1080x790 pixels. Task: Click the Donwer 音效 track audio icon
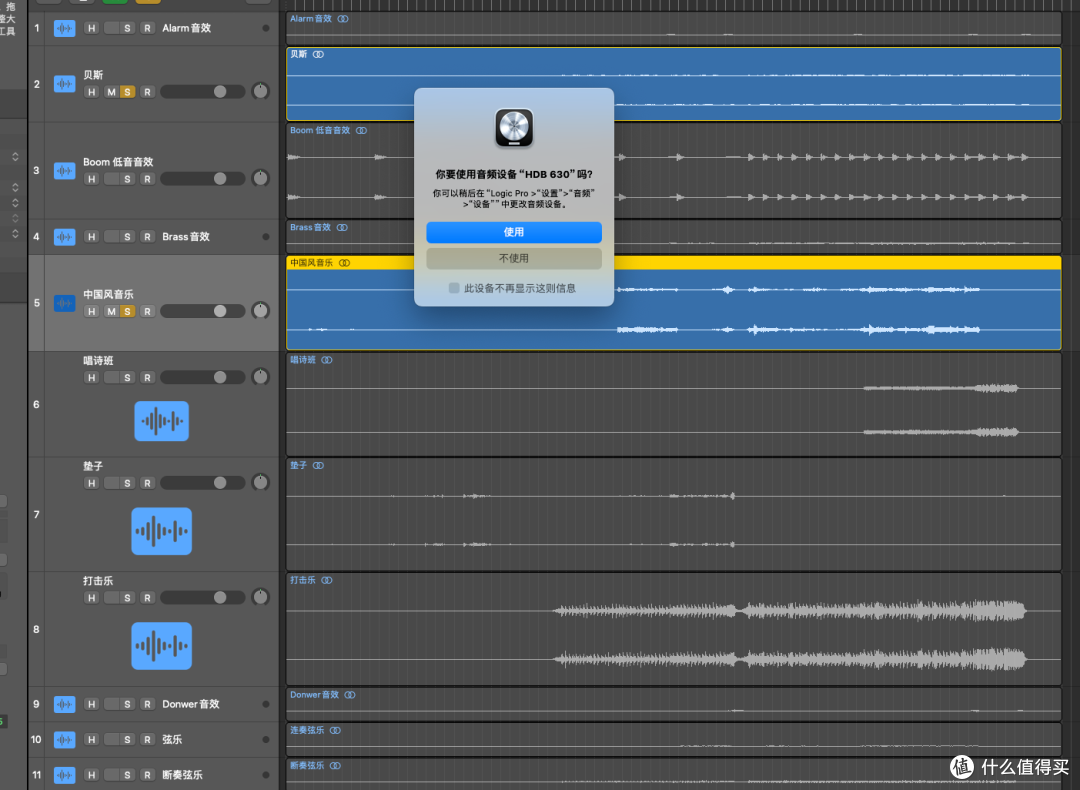pos(64,704)
